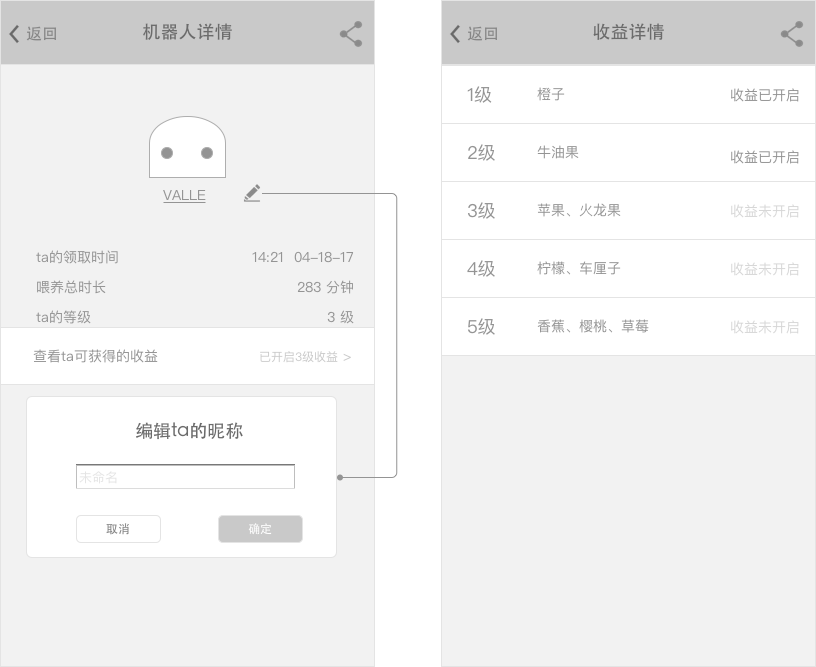The width and height of the screenshot is (816, 667).
Task: Click the 14:21 04-18-17 time value
Action: [x=302, y=257]
